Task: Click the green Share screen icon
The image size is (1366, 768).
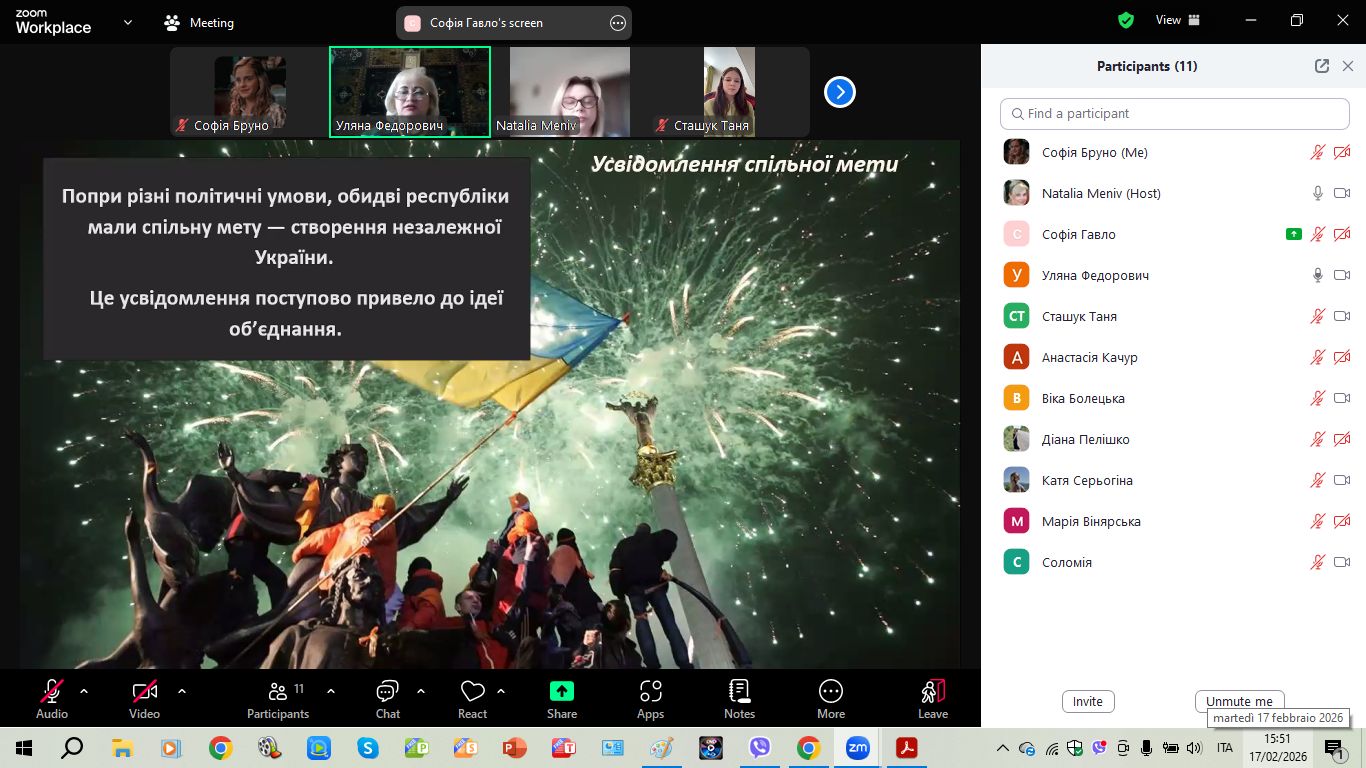Action: click(561, 692)
